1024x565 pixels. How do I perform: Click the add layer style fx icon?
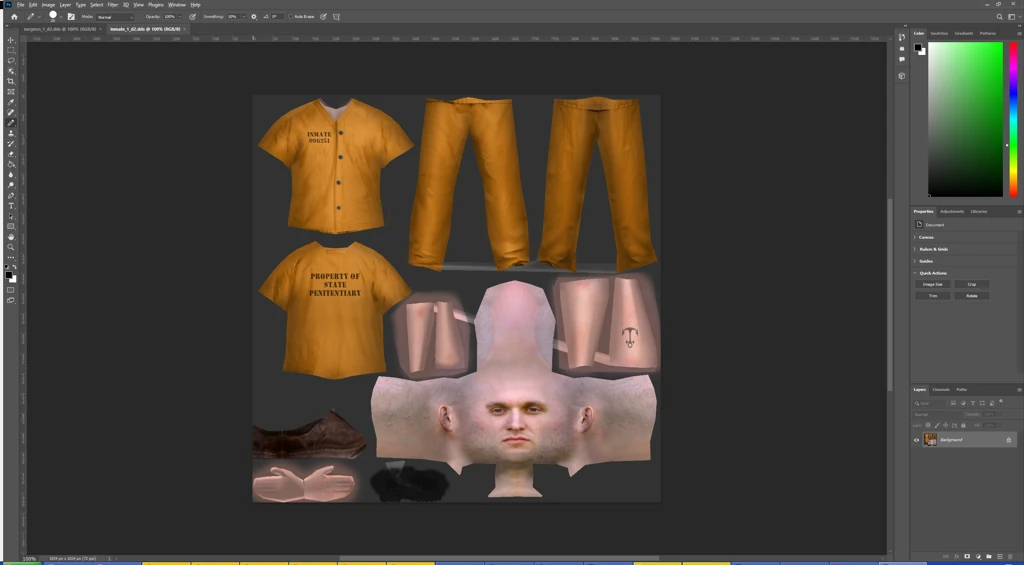956,557
